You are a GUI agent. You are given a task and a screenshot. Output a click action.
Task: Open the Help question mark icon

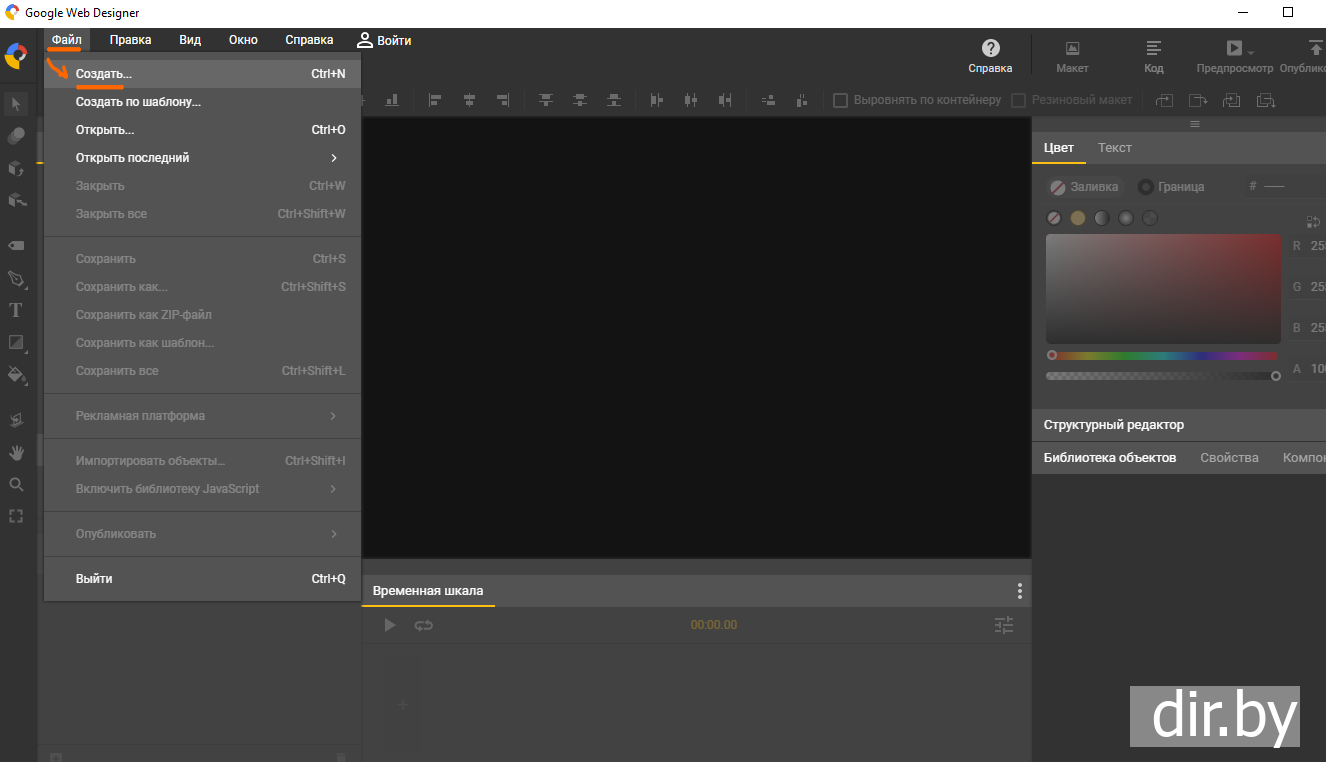(990, 49)
